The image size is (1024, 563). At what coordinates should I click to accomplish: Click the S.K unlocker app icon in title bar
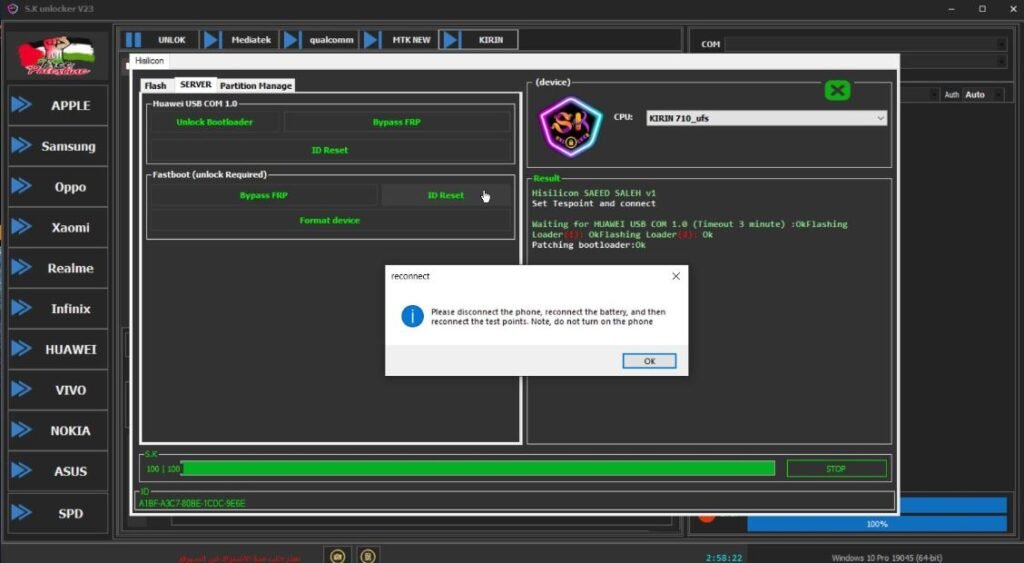click(x=12, y=8)
